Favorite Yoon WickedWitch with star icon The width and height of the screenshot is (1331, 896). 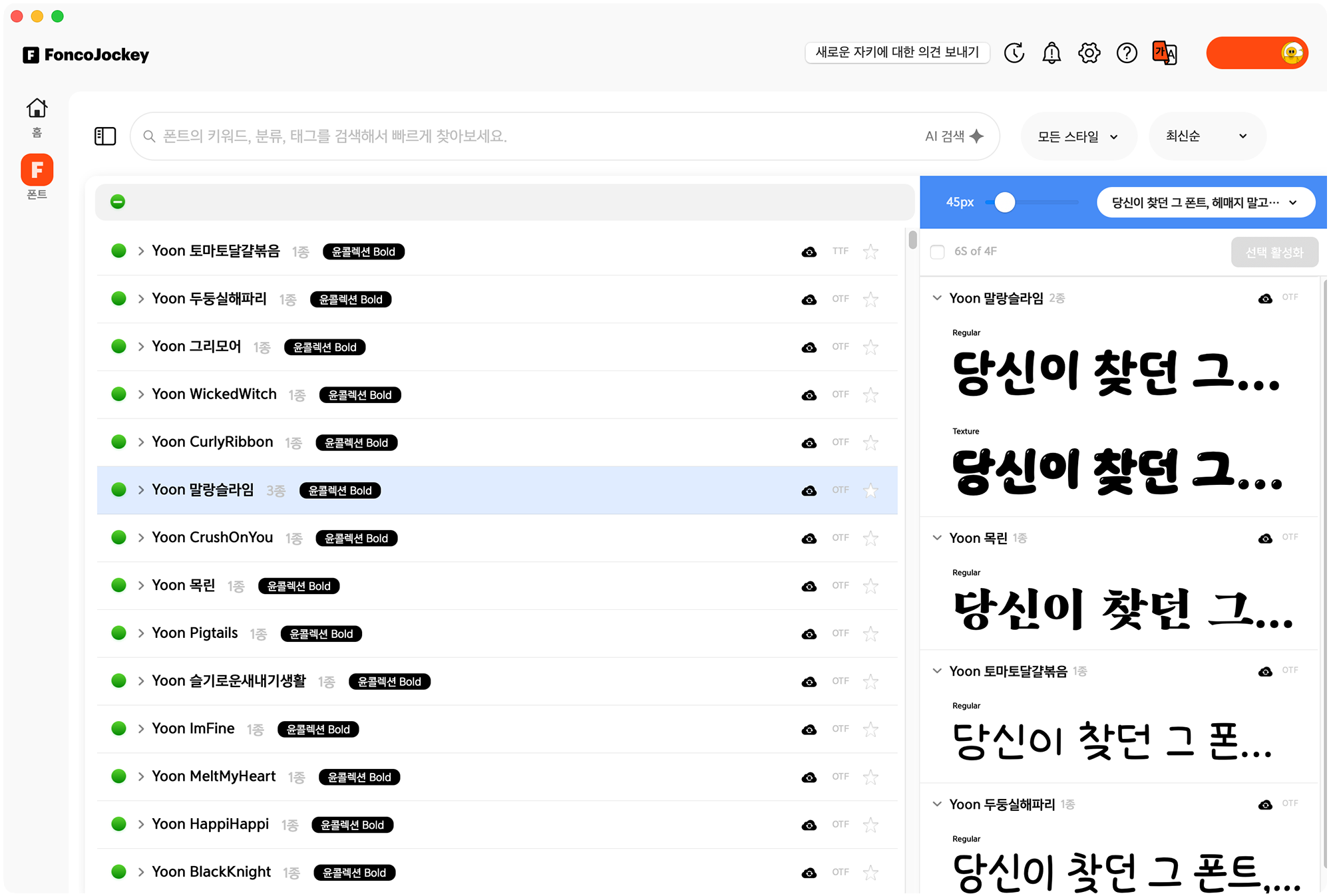tap(870, 395)
